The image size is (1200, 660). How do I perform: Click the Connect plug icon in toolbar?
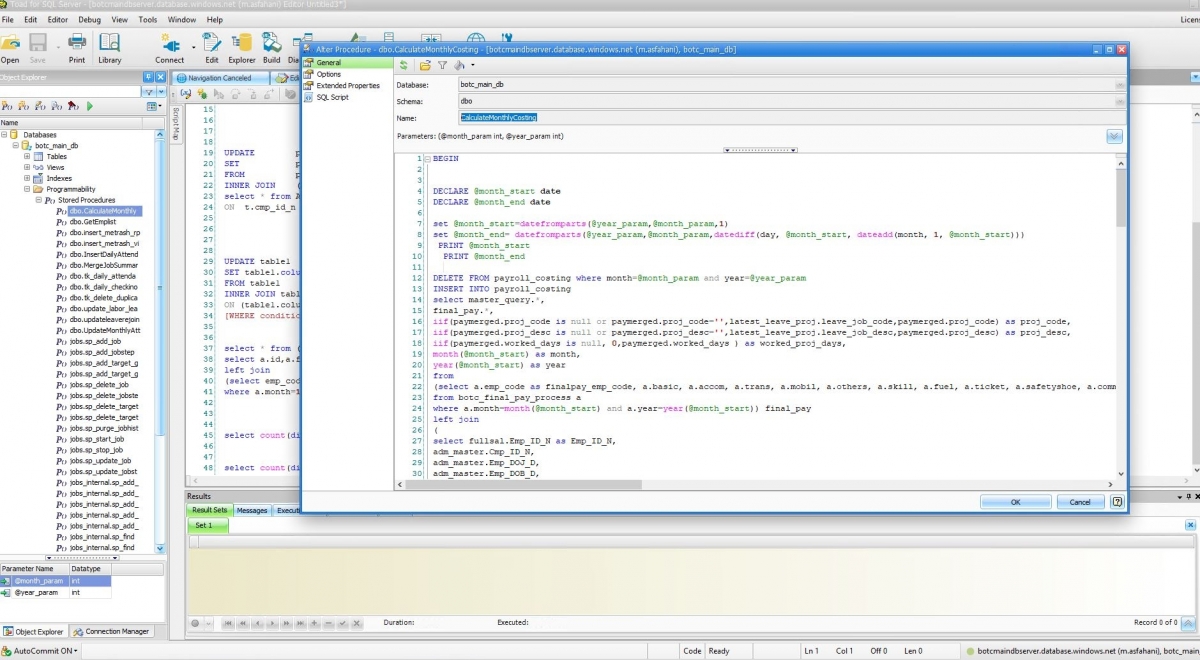[x=169, y=44]
